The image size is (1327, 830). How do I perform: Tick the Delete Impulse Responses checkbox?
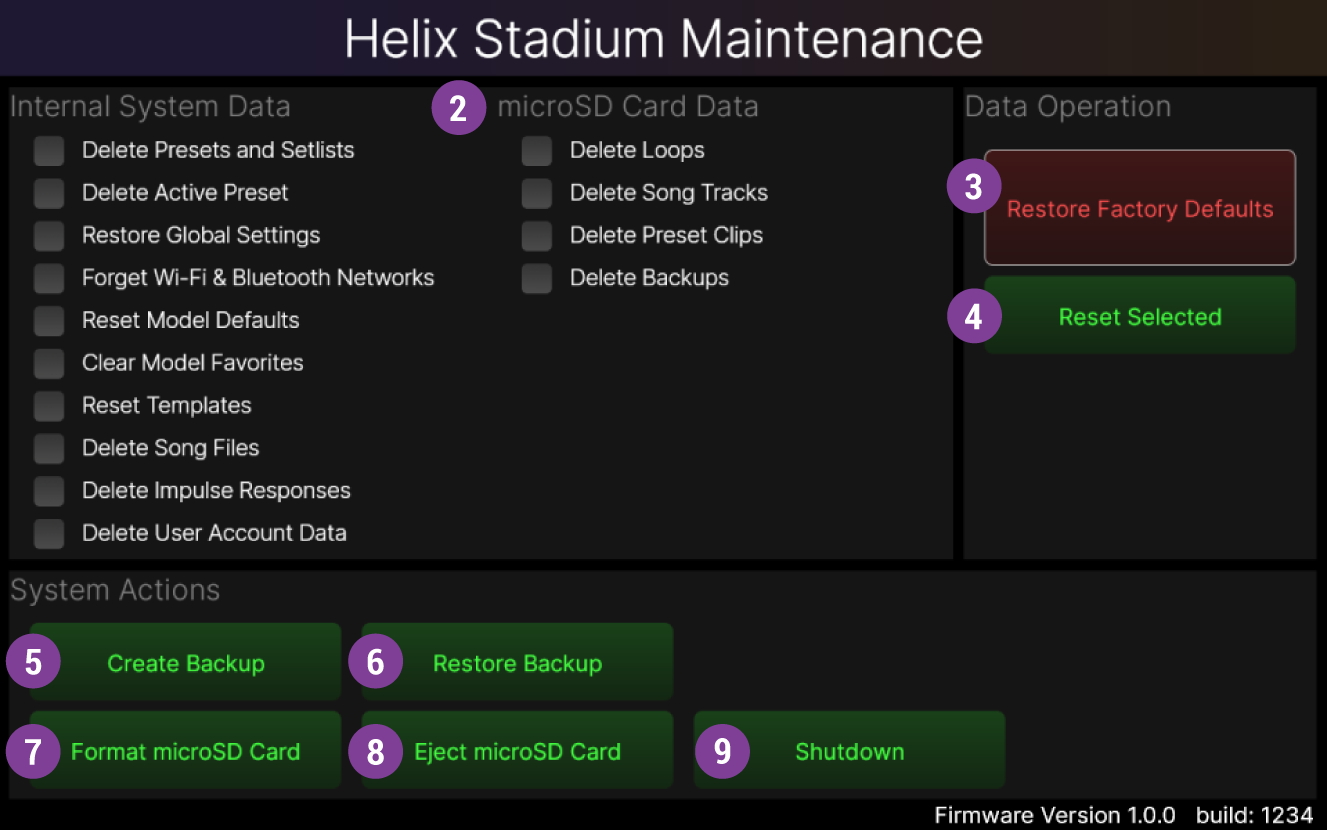[x=49, y=491]
